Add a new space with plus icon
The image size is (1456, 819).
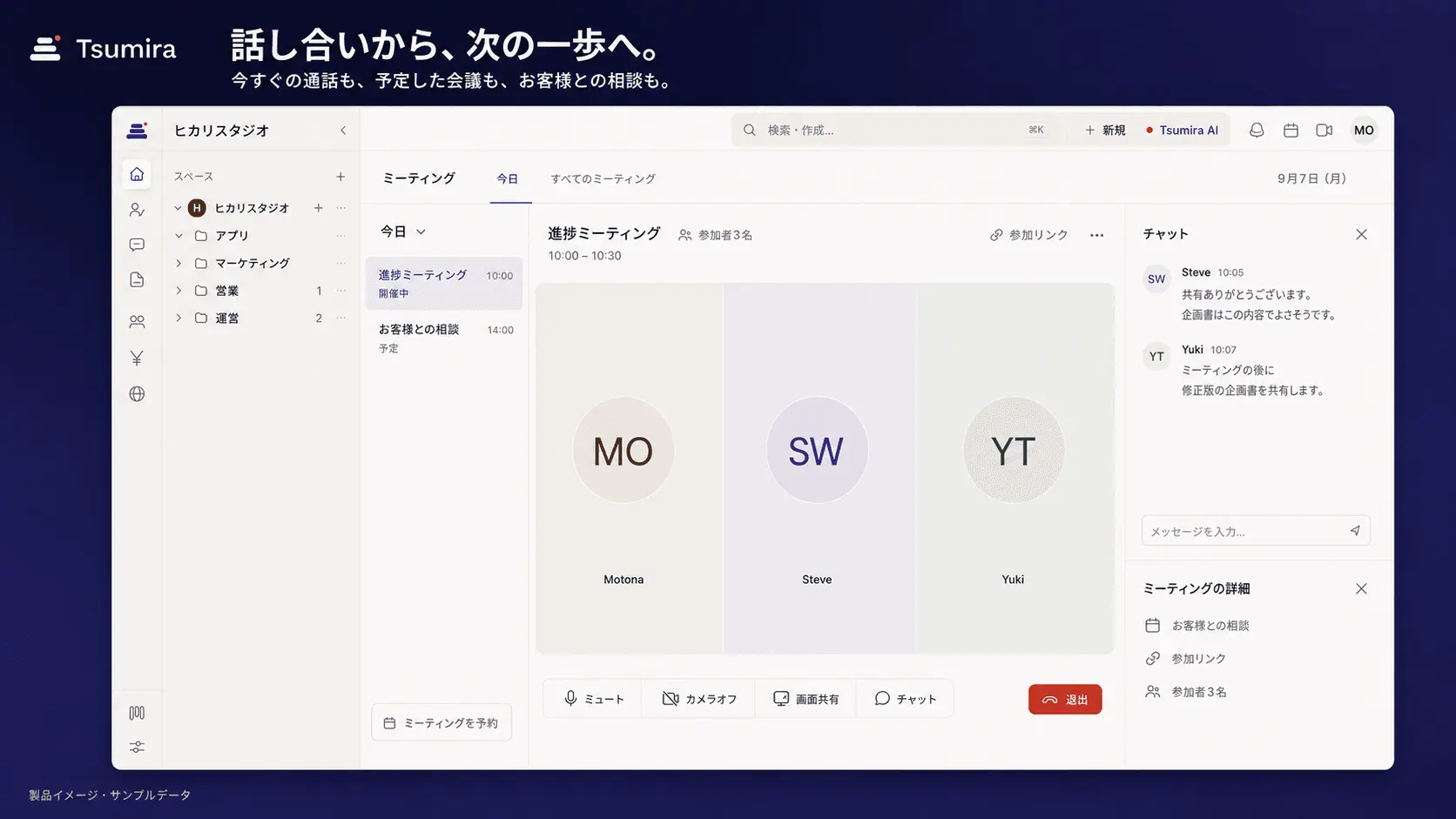pos(340,177)
